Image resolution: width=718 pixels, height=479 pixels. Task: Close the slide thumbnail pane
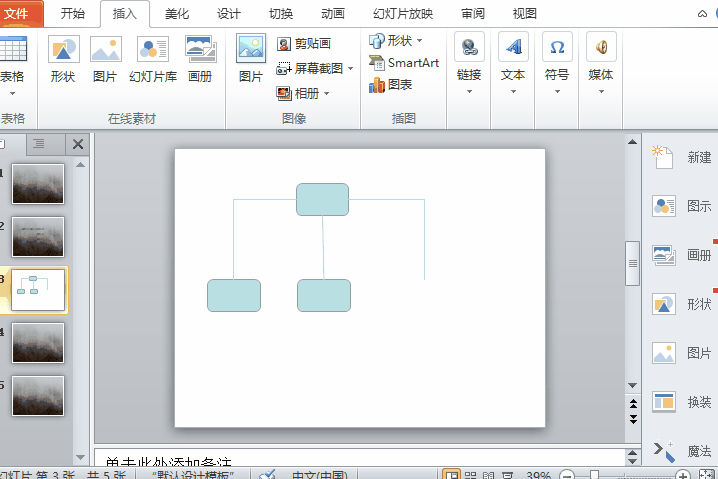click(78, 144)
